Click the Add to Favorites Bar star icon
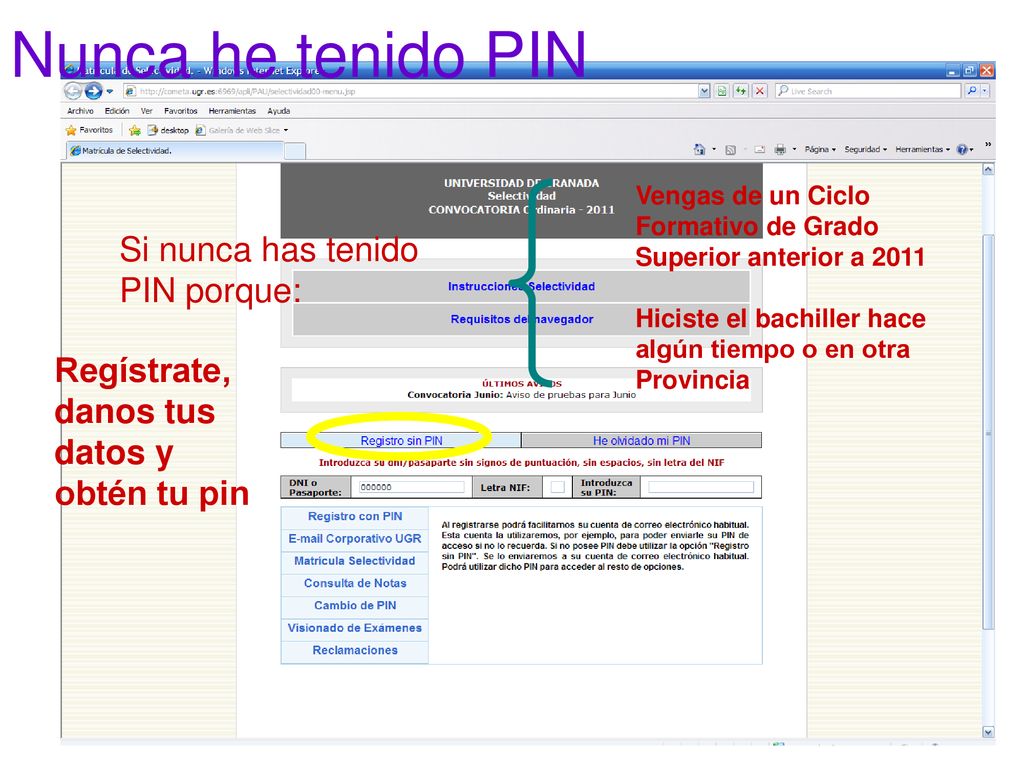 tap(135, 130)
